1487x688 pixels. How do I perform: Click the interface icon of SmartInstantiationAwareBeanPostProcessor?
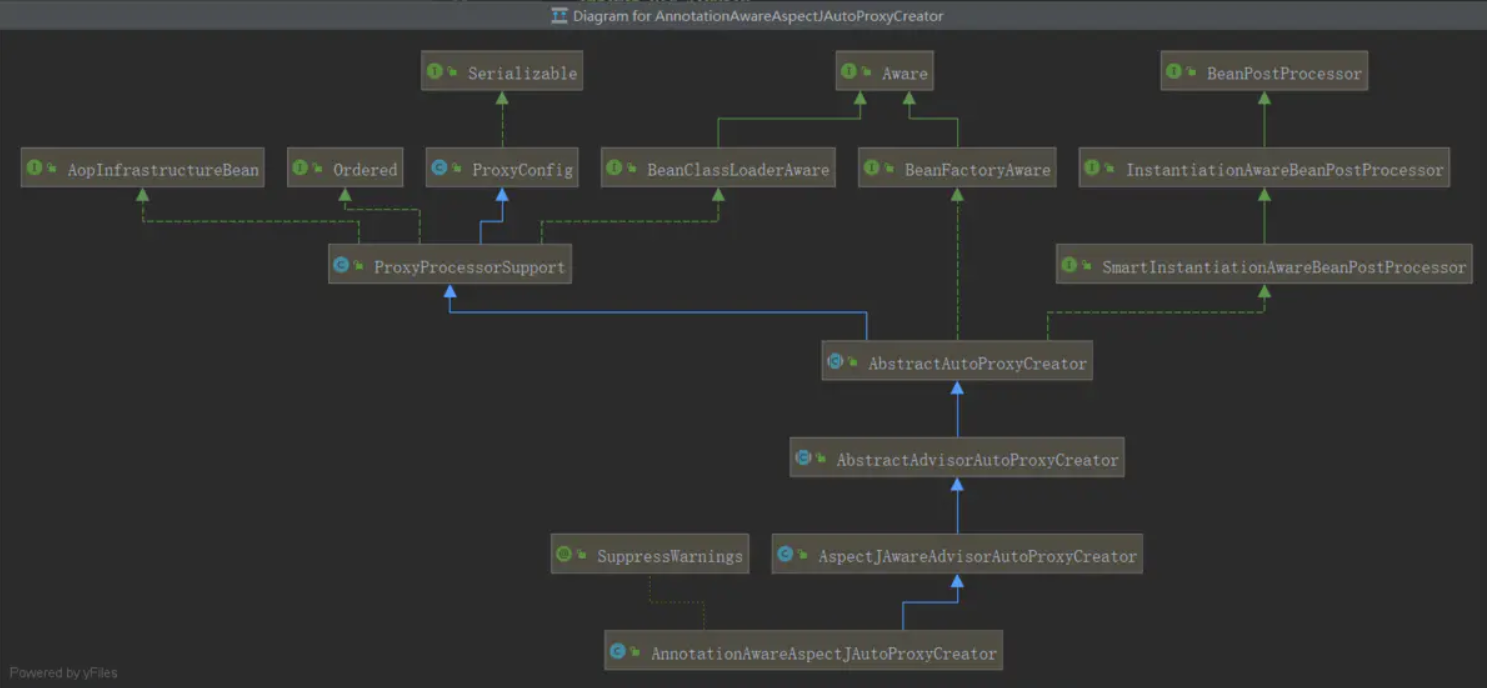[x=1070, y=265]
